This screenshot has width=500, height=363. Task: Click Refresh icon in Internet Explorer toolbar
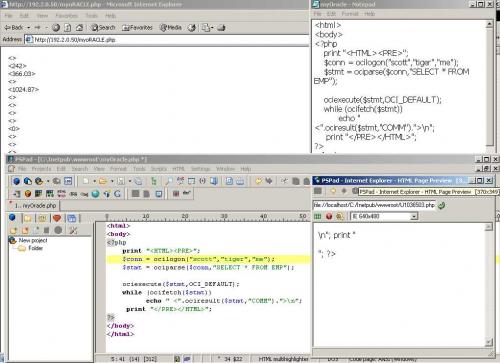[x=67, y=28]
